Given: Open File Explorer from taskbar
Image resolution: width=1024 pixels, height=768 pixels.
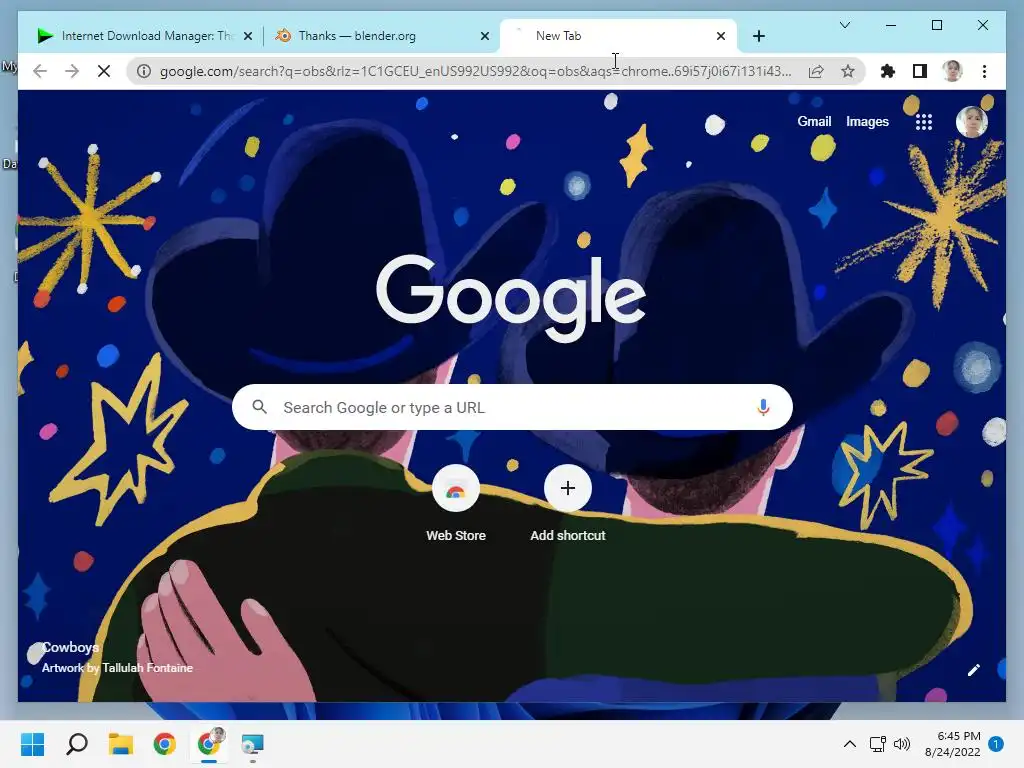Looking at the screenshot, I should (121, 744).
